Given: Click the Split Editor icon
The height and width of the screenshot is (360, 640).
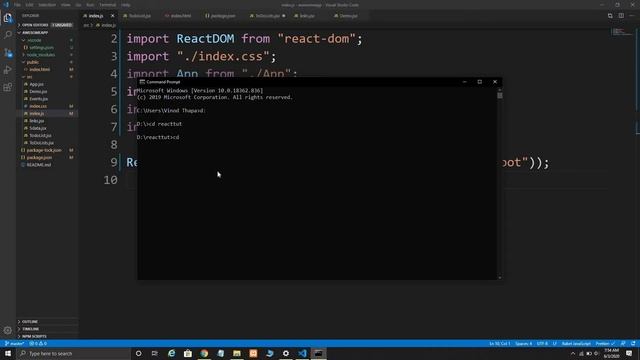Looking at the screenshot, I should point(621,16).
